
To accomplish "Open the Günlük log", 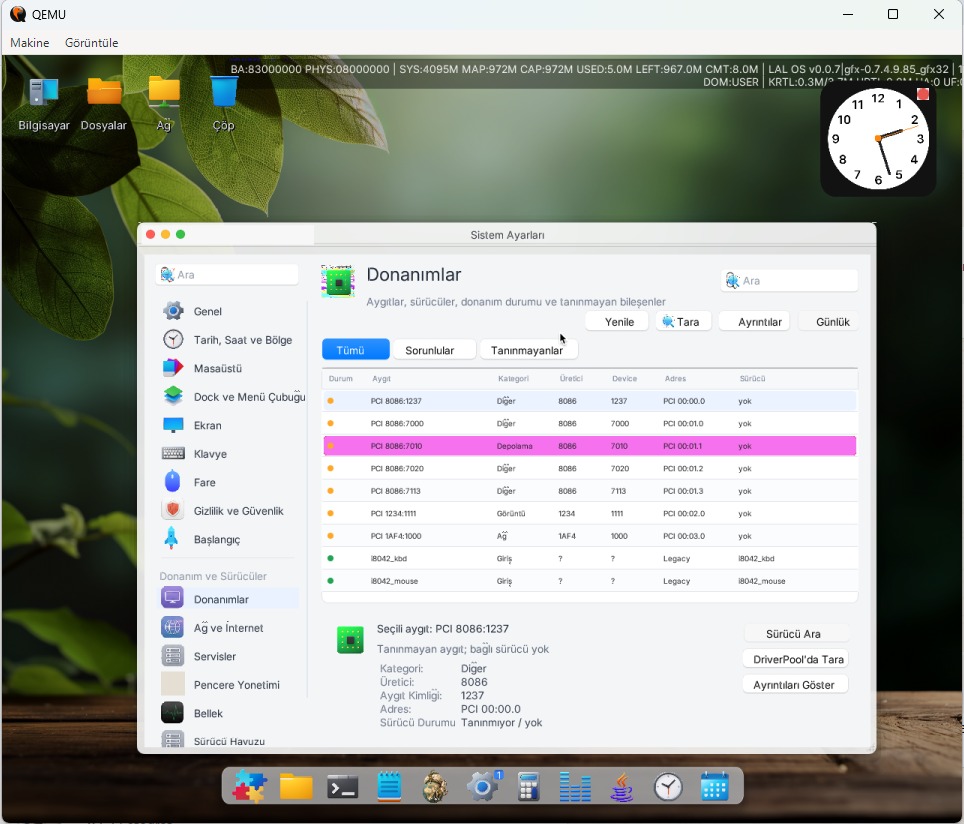I will click(x=829, y=322).
